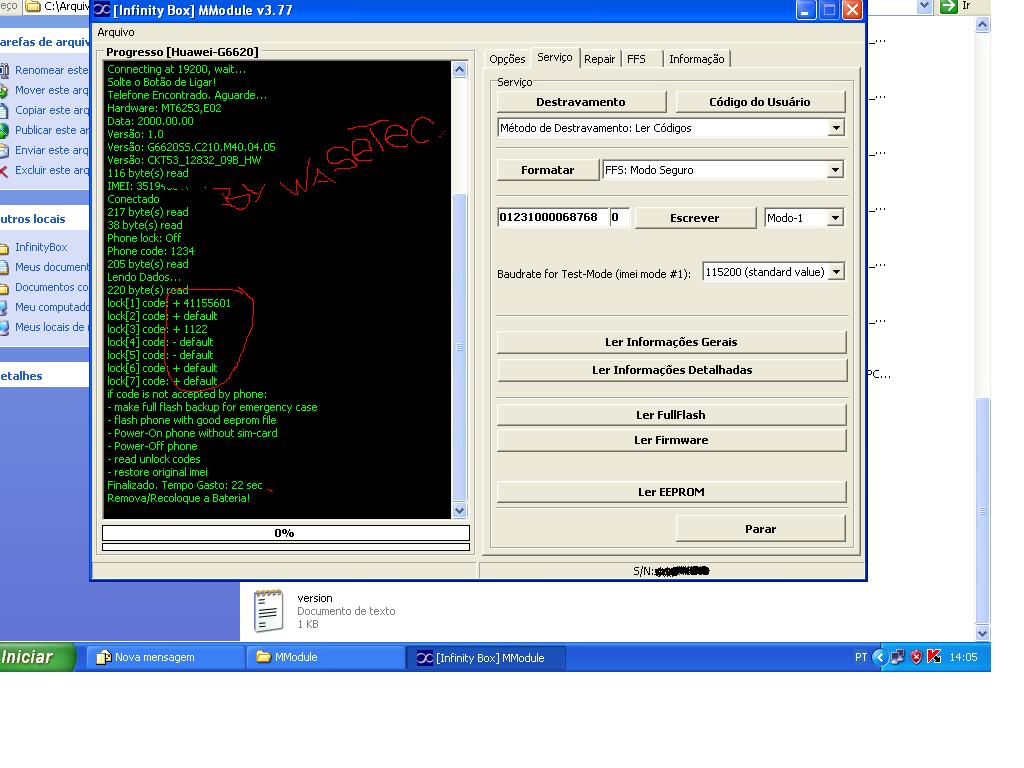Screen dimensions: 1024x768
Task: Open the Método de Destravamento dropdown
Action: click(836, 128)
